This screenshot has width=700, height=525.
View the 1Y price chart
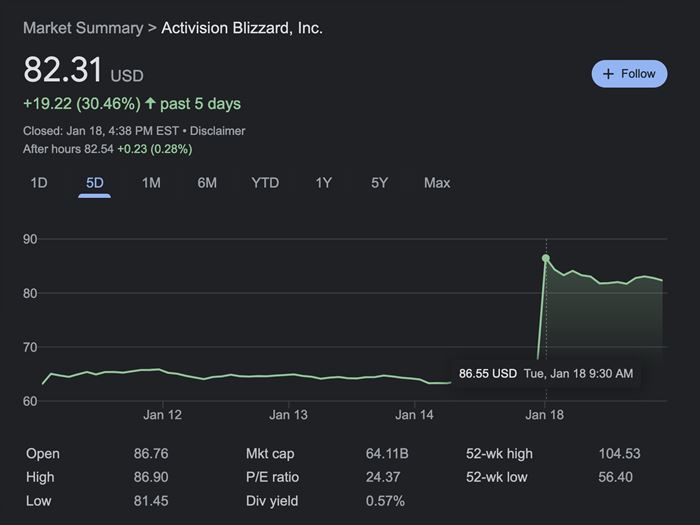[323, 183]
